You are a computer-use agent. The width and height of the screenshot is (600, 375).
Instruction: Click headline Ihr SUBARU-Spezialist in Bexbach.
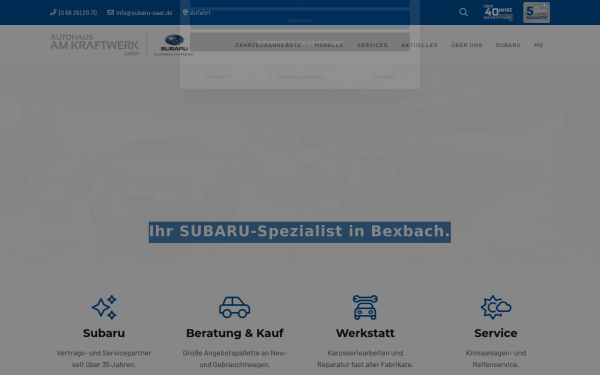pyautogui.click(x=300, y=232)
